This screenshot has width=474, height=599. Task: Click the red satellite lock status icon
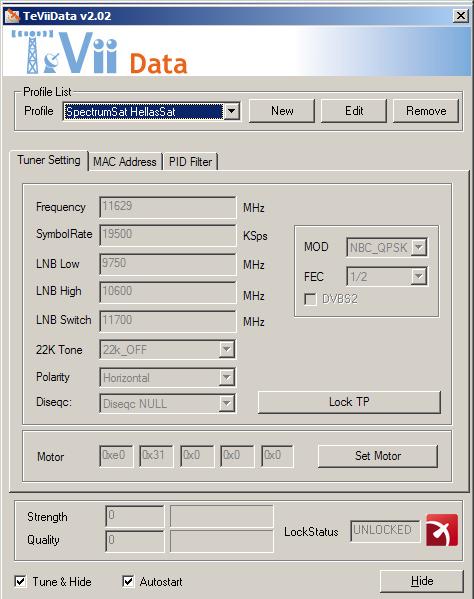point(442,530)
